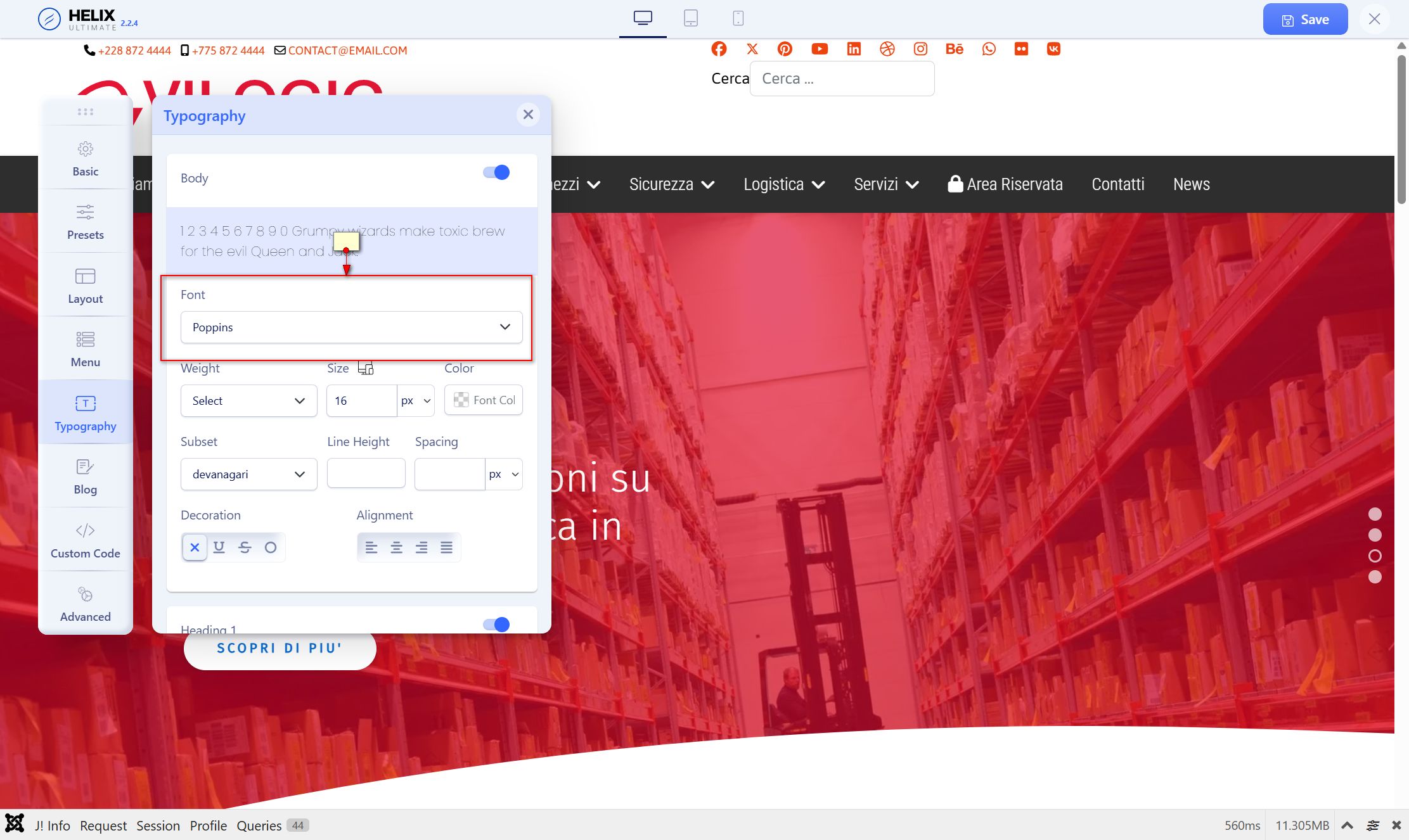Open the Presets sidebar panel
This screenshot has height=840, width=1409.
(86, 221)
